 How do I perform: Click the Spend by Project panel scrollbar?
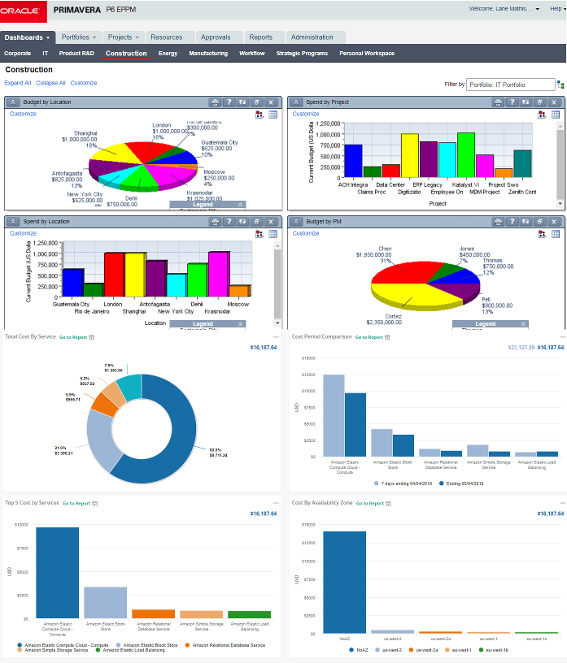(560, 165)
